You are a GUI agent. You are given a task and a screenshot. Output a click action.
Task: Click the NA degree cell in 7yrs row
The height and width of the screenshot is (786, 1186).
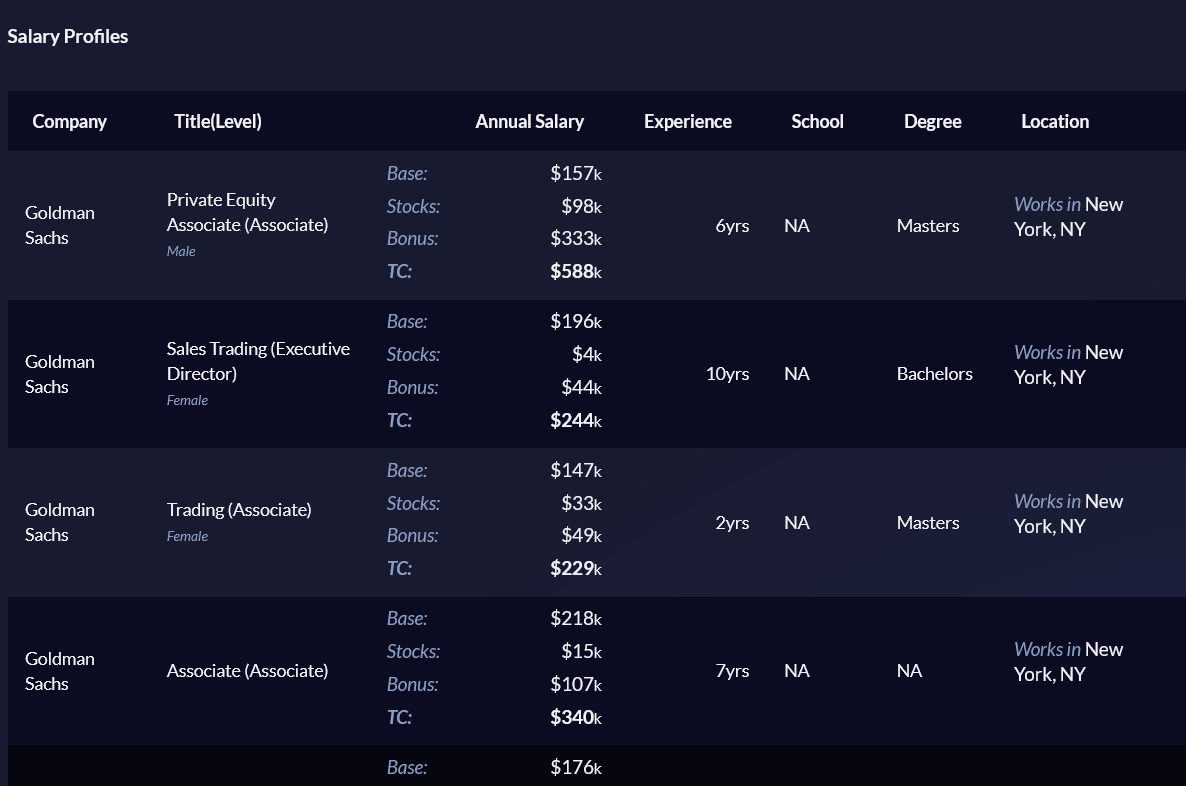point(909,671)
